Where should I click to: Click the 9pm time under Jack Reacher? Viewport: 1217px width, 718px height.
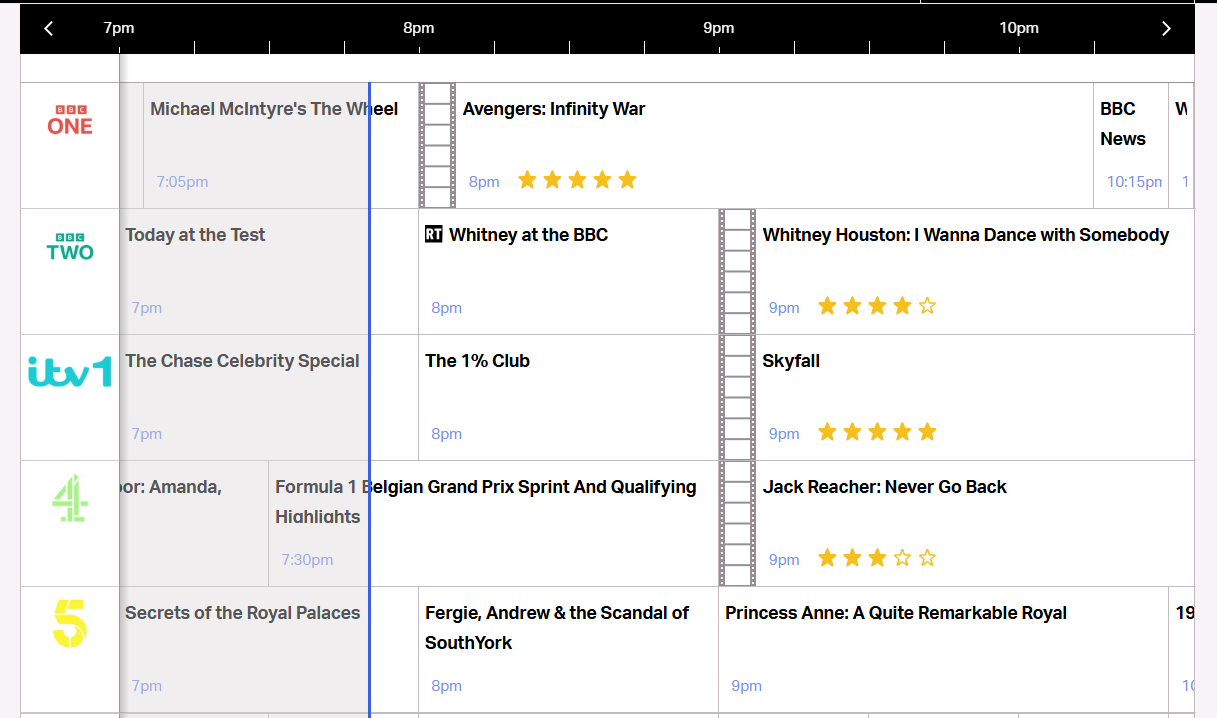[784, 560]
